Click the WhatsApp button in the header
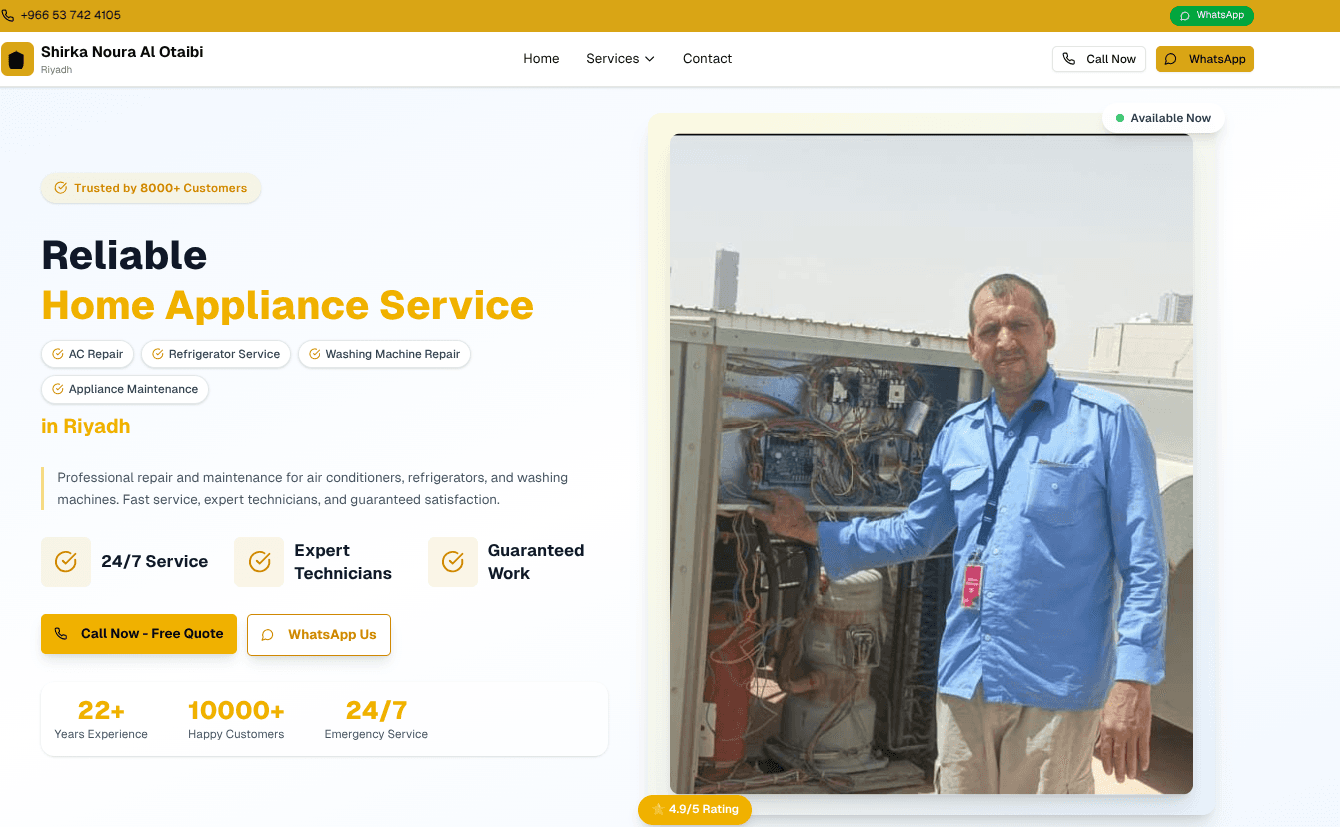 pos(1204,59)
